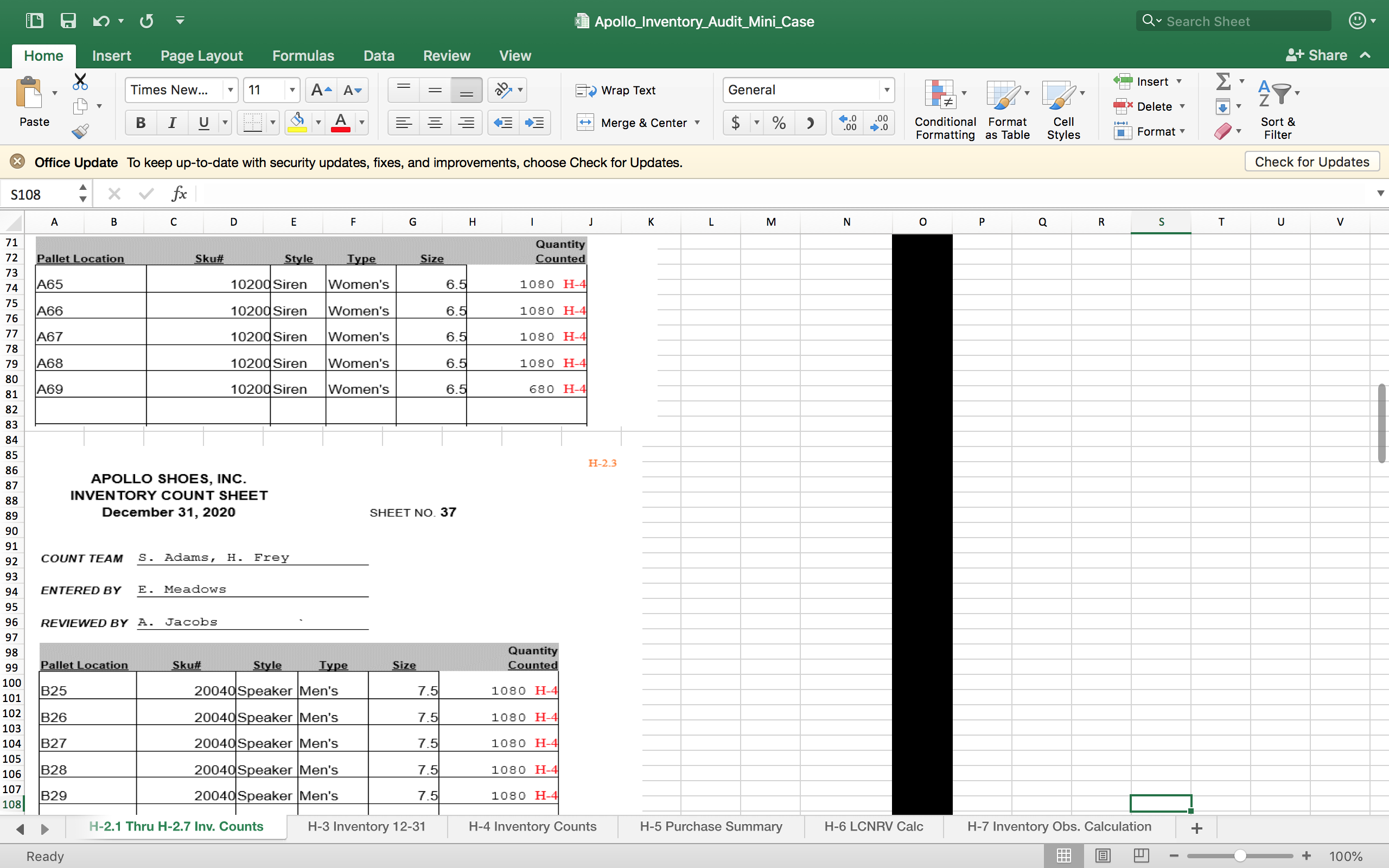1389x868 pixels.
Task: Open the font name dropdown
Action: coord(230,90)
